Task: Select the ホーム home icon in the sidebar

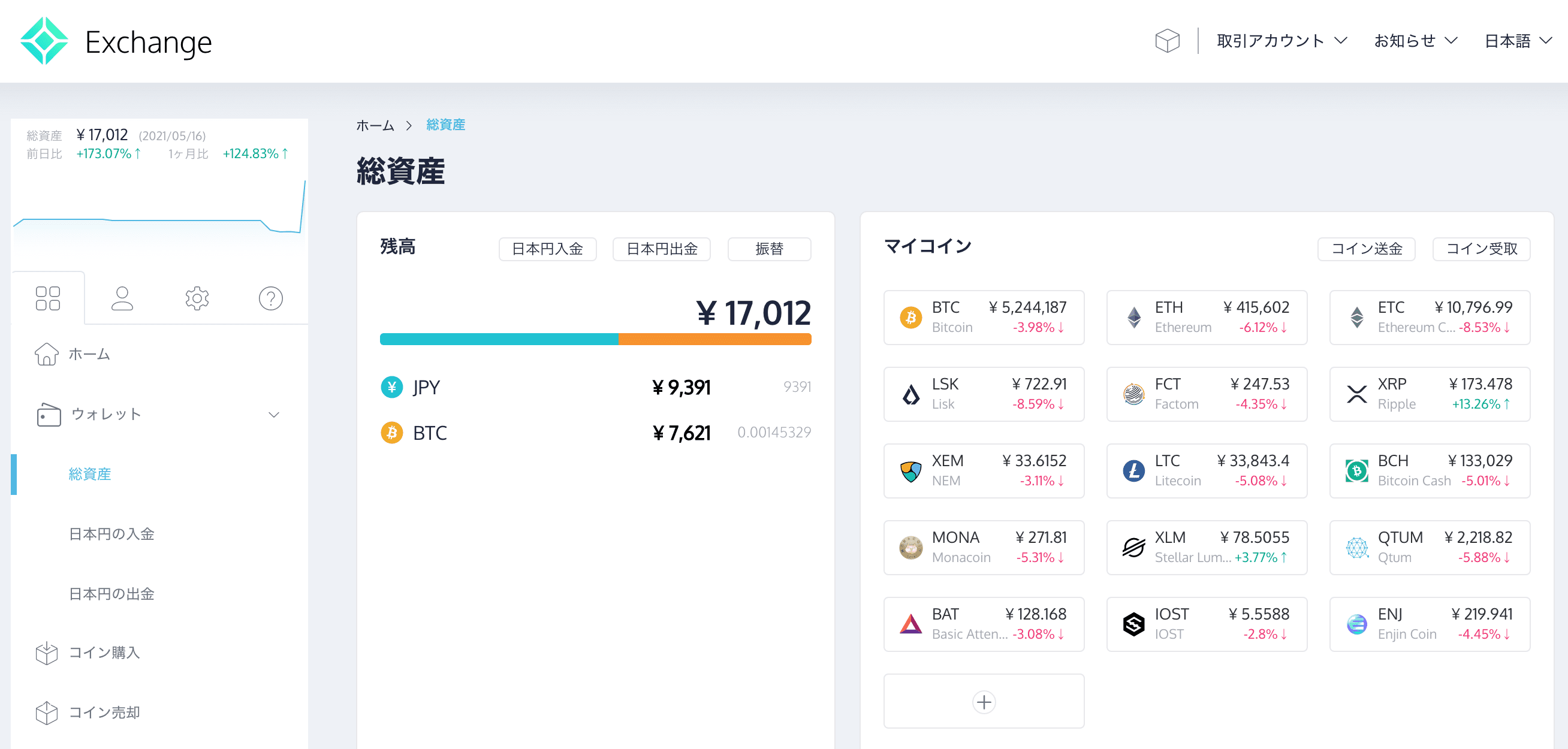Action: coord(48,354)
